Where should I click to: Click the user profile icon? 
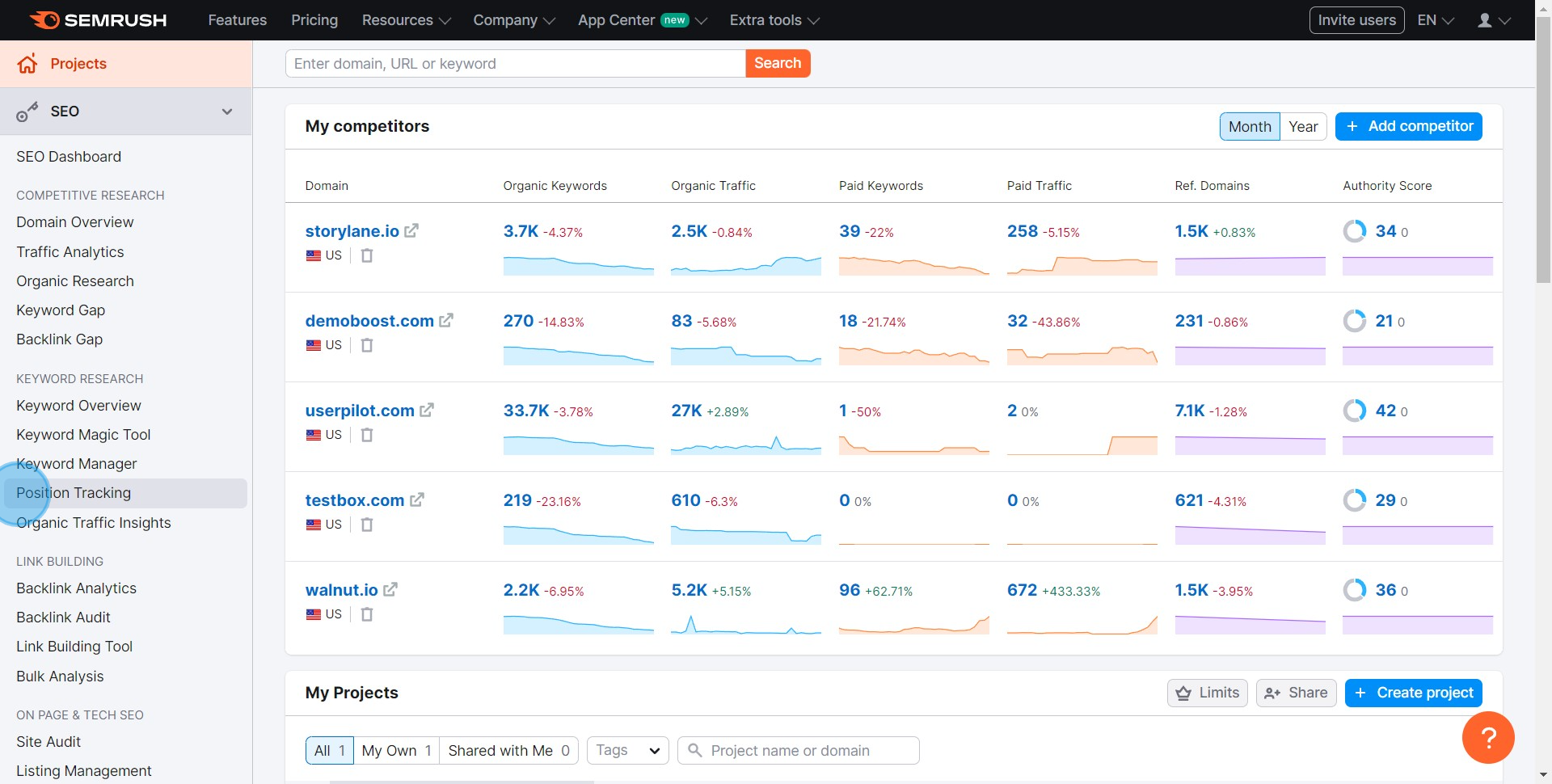point(1485,20)
